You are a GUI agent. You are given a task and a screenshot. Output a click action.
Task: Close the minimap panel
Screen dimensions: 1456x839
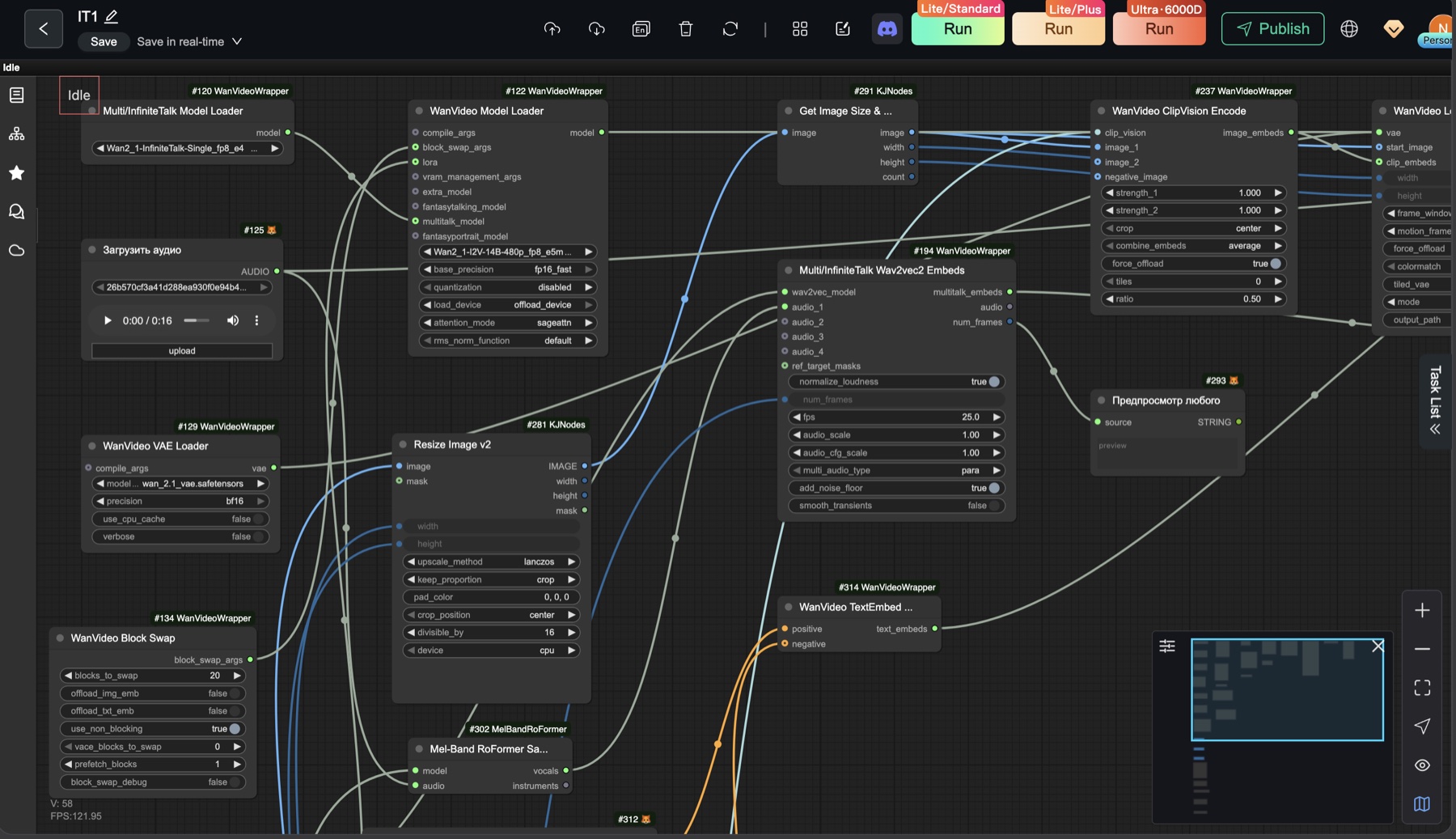click(x=1378, y=646)
